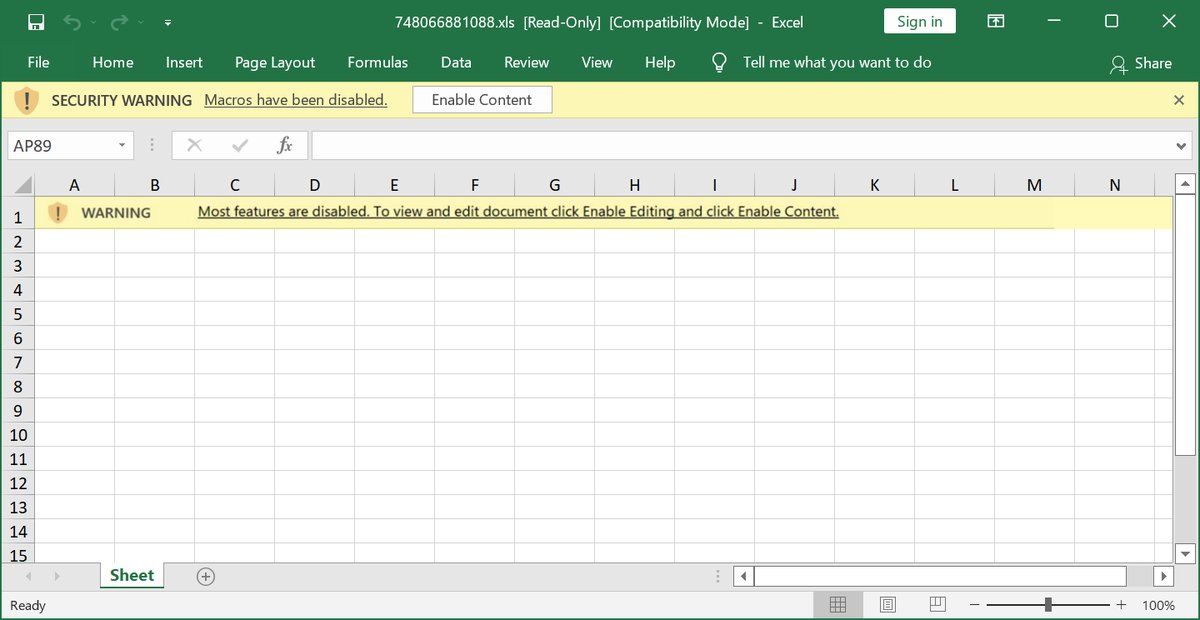The width and height of the screenshot is (1200, 620).
Task: Click the vertical scrollbar up arrow
Action: [x=1185, y=184]
